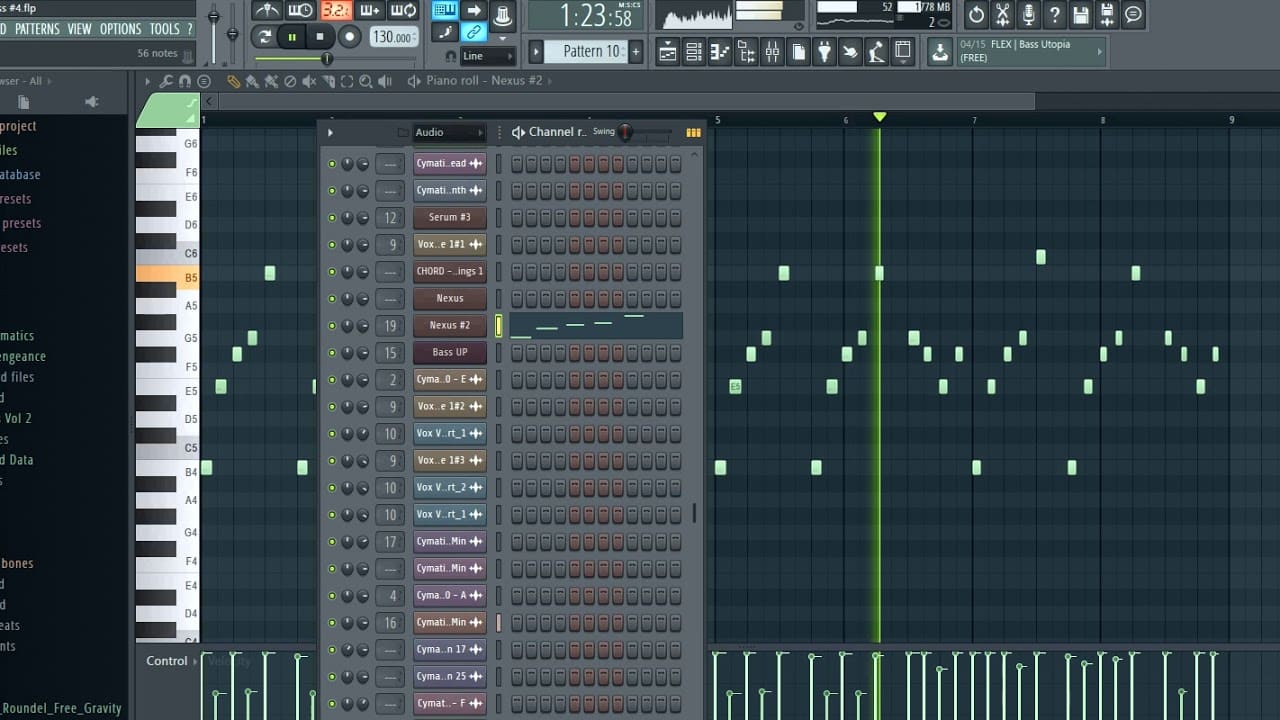Viewport: 1280px width, 720px height.
Task: Open the TOOLS menu
Action: click(164, 29)
